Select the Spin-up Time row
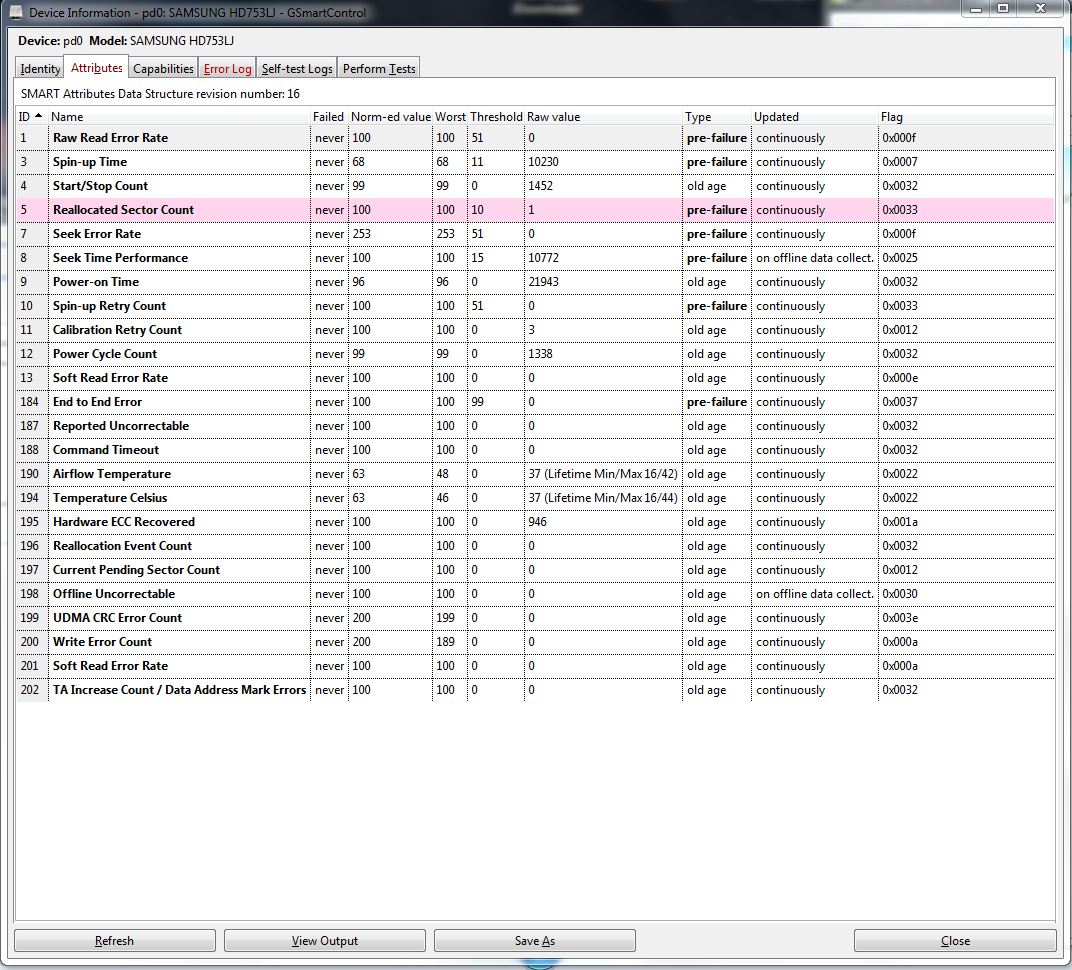 (x=535, y=161)
